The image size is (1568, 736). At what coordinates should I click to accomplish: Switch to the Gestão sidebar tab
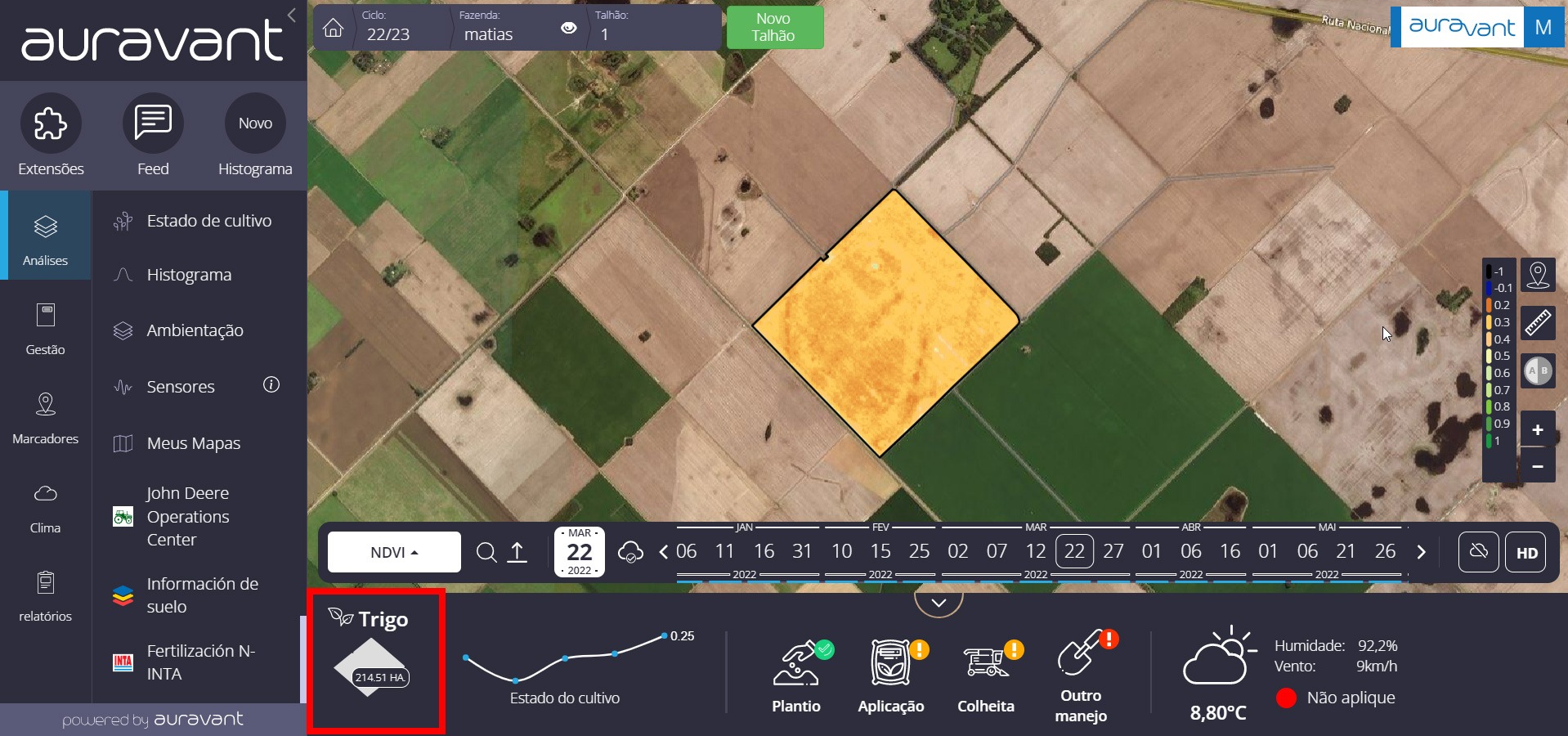pyautogui.click(x=45, y=327)
